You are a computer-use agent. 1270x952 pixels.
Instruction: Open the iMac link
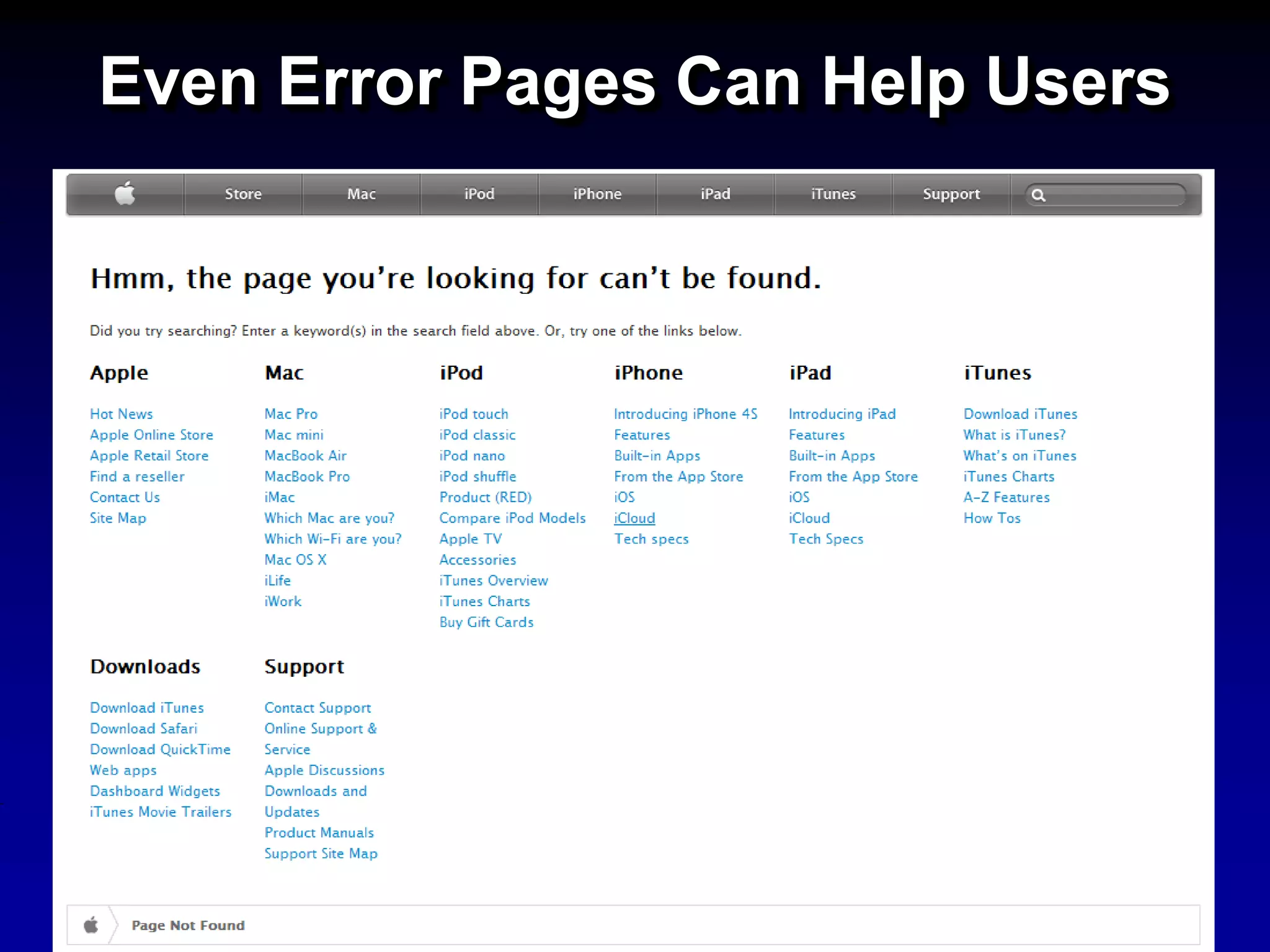[x=280, y=497]
